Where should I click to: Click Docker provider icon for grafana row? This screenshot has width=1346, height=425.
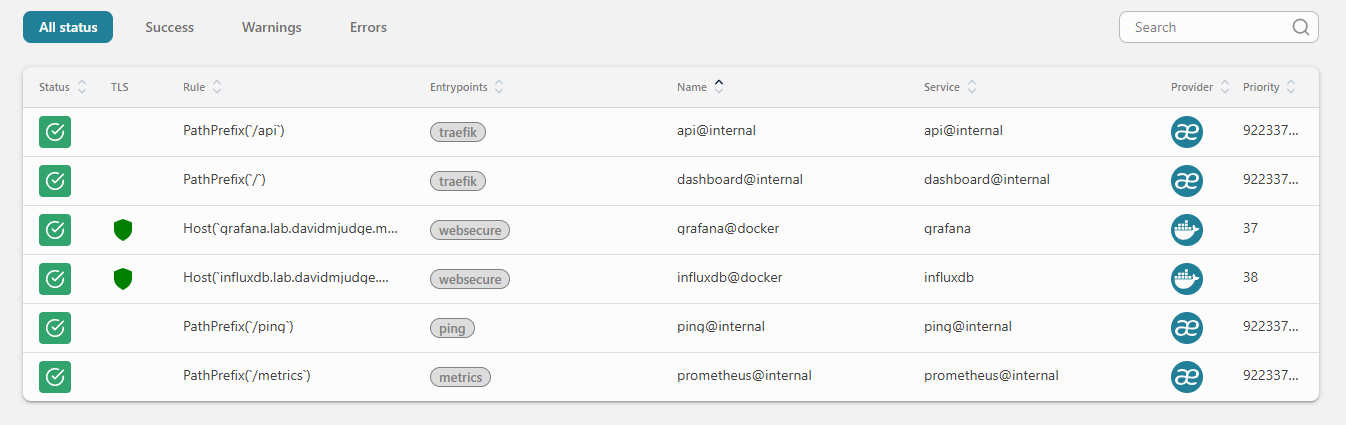pos(1187,230)
